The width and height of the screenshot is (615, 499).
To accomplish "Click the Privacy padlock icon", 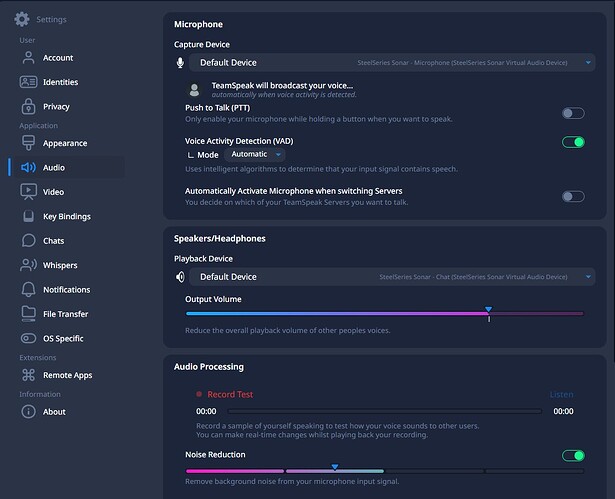I will 28,106.
